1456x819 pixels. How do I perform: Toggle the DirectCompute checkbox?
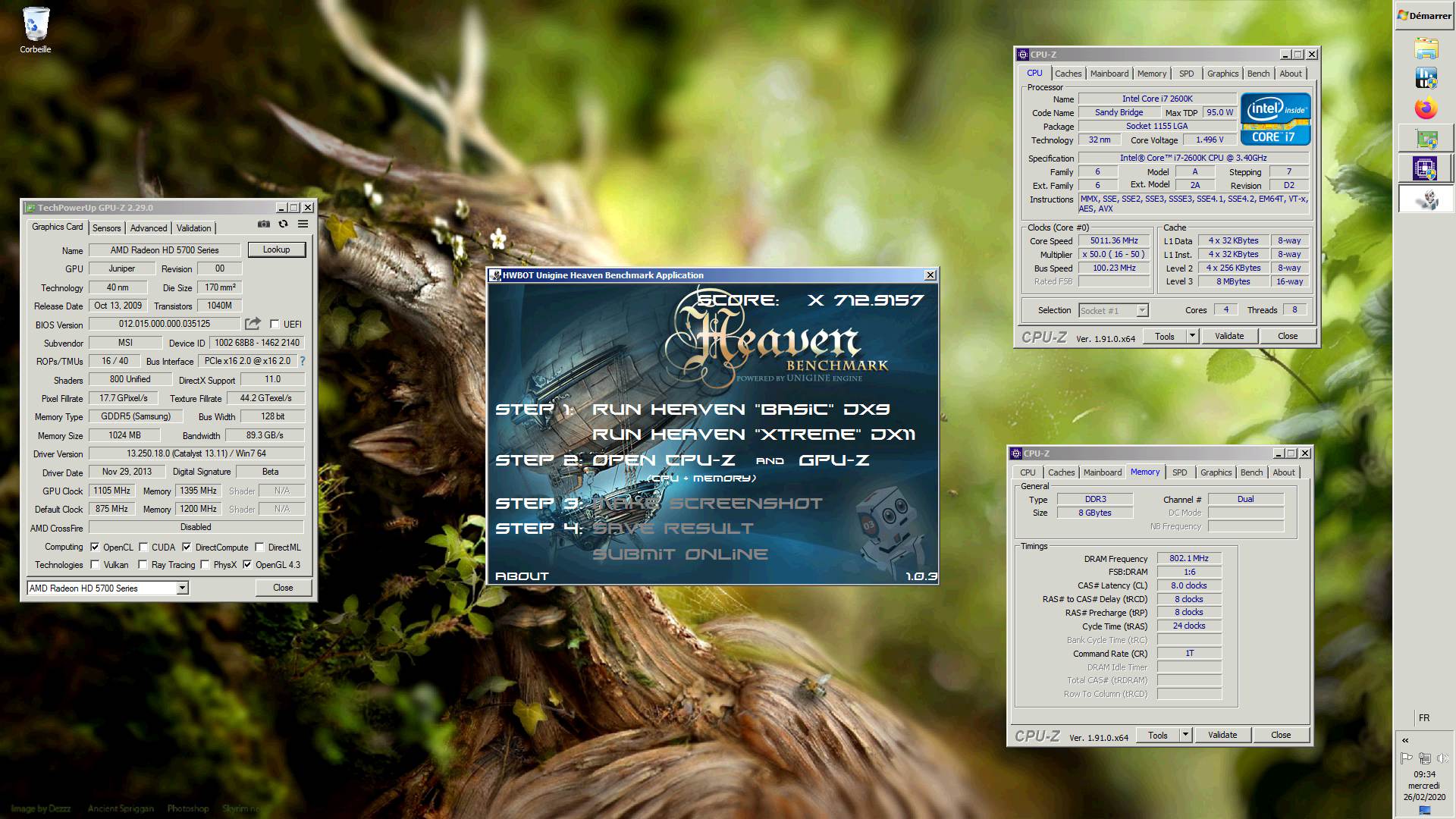(187, 547)
